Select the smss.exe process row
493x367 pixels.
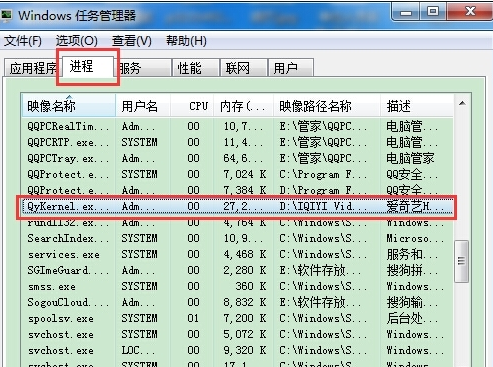coord(237,286)
